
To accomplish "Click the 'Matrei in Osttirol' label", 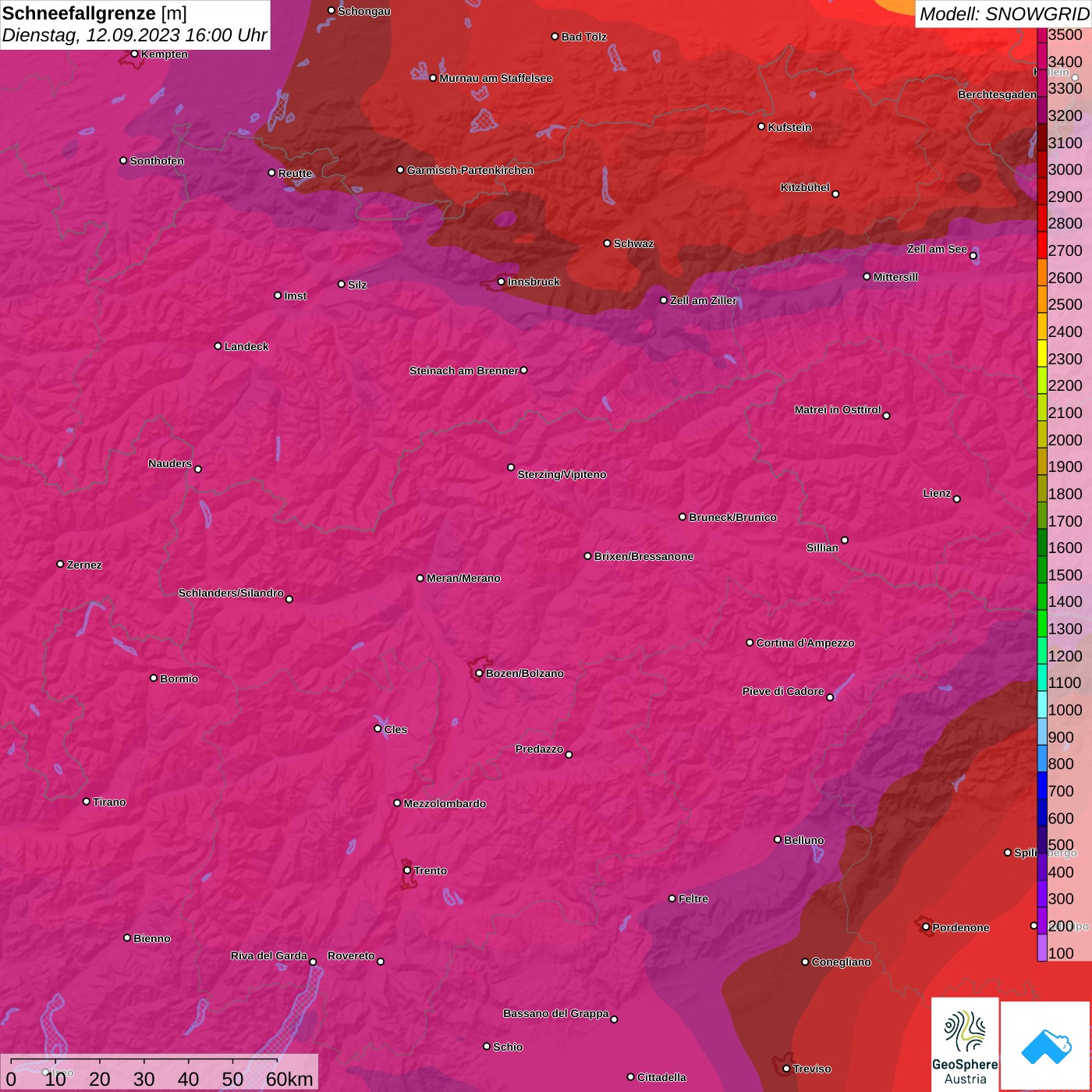I will (838, 409).
